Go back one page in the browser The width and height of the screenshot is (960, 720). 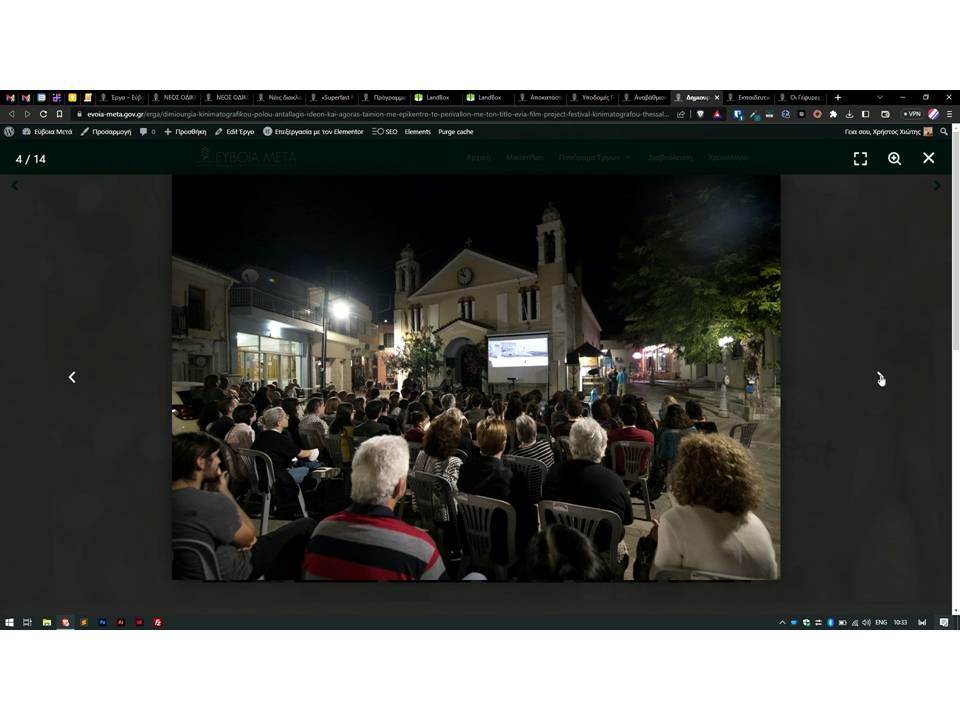tap(12, 114)
